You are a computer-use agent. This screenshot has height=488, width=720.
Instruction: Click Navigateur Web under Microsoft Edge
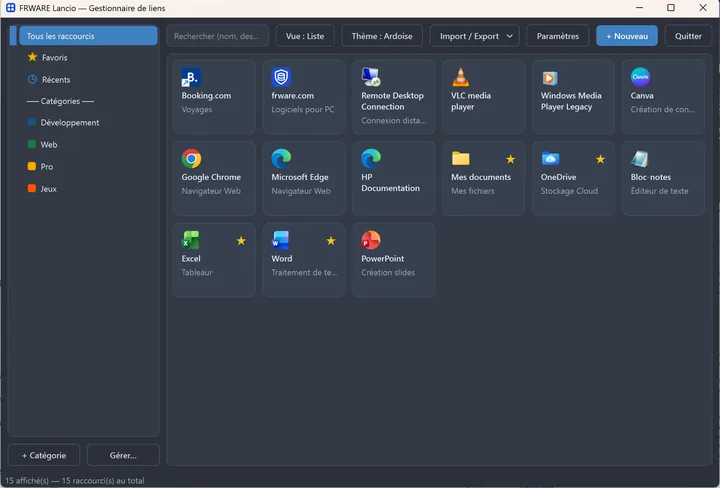point(301,191)
